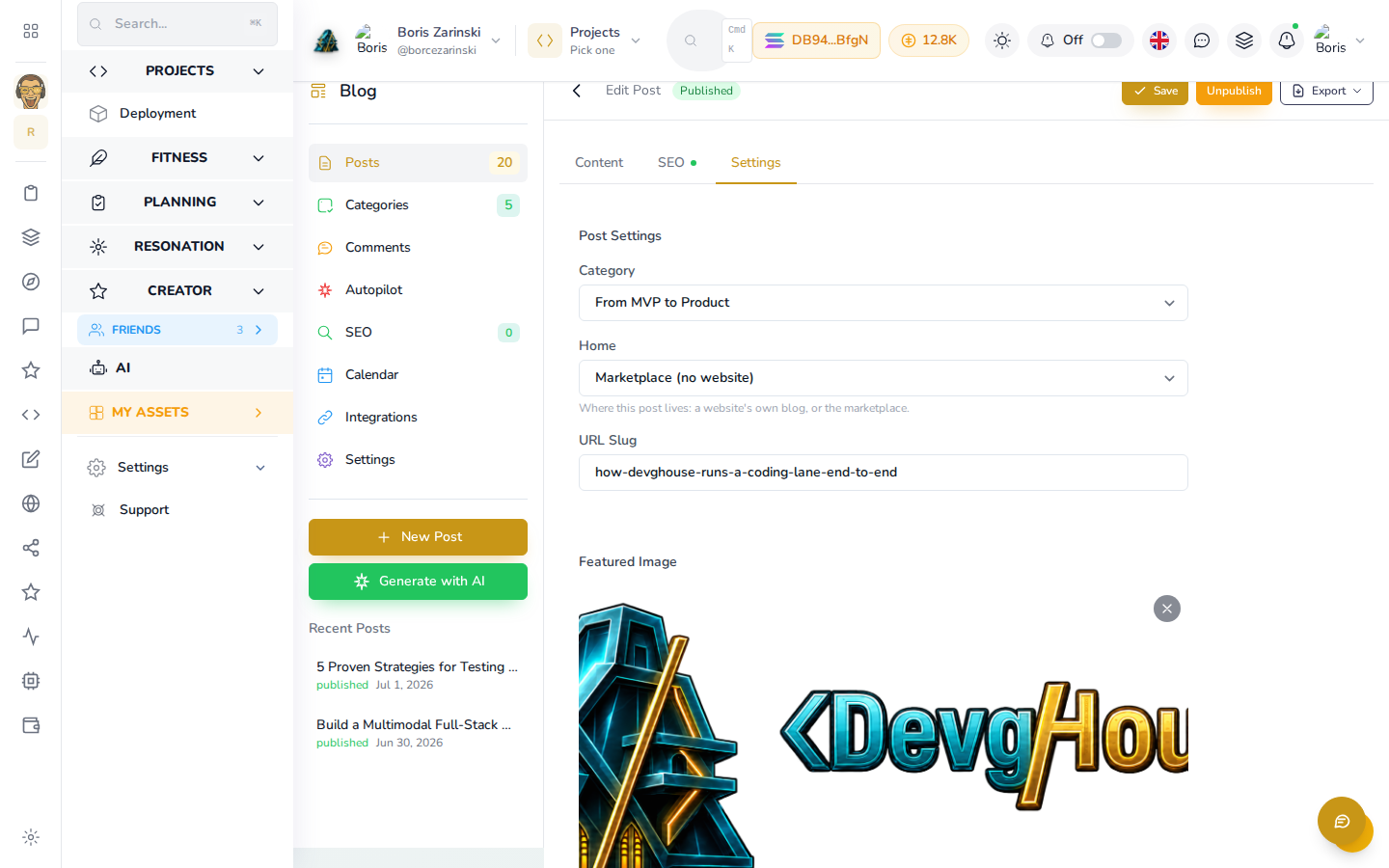Click the sidebar Search field
Image resolution: width=1389 pixels, height=868 pixels.
[177, 24]
